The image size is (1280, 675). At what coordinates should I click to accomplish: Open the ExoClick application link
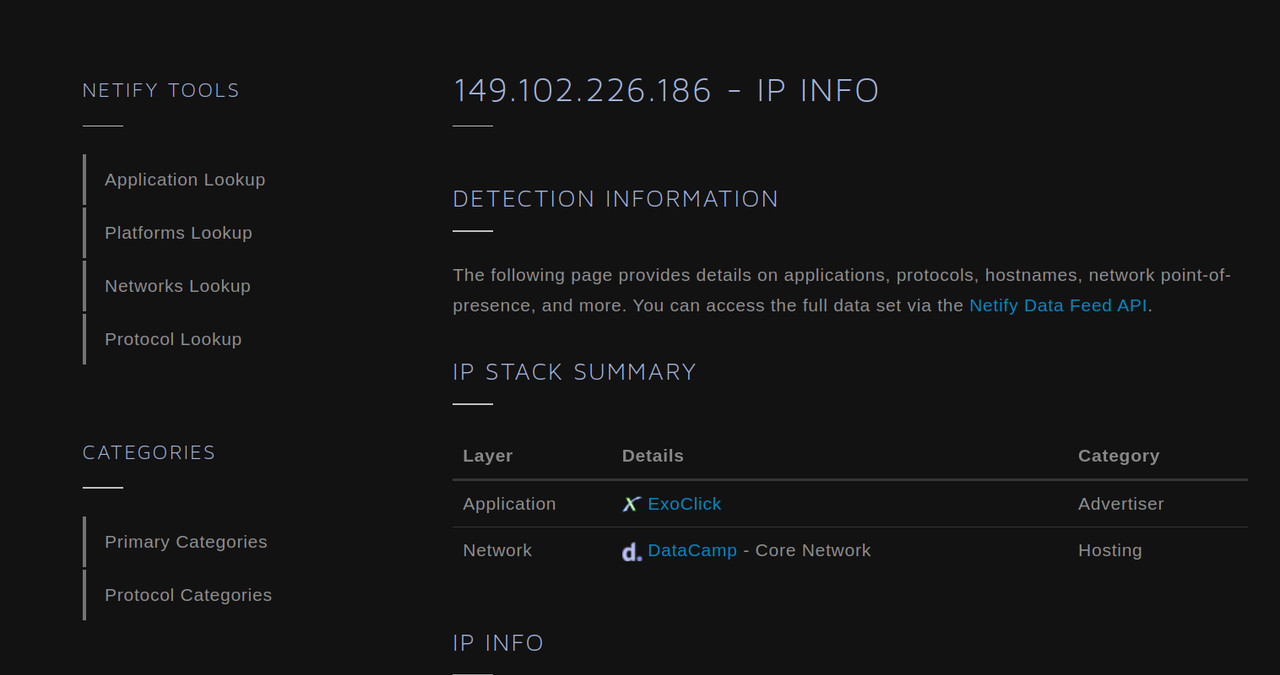(x=684, y=504)
